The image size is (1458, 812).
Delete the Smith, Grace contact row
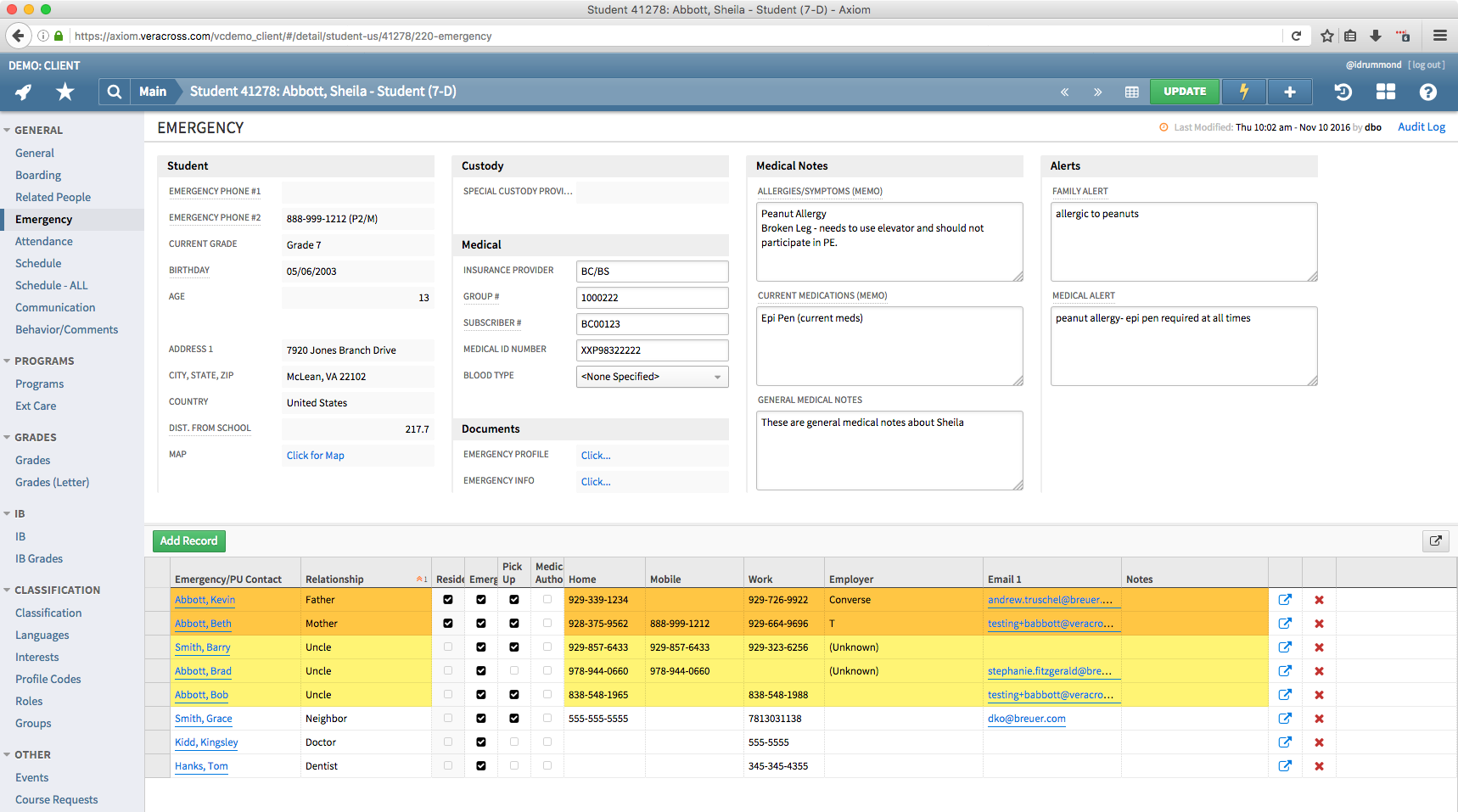[1319, 719]
